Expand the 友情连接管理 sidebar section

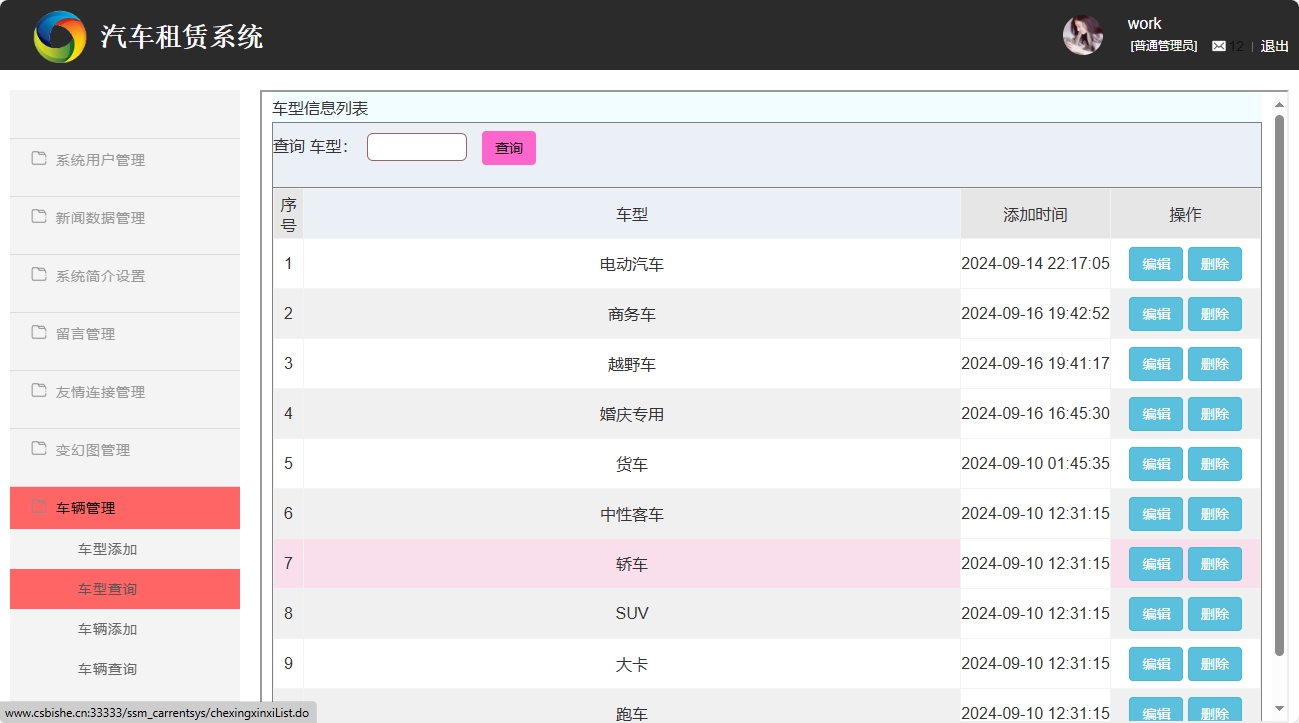pyautogui.click(x=100, y=392)
